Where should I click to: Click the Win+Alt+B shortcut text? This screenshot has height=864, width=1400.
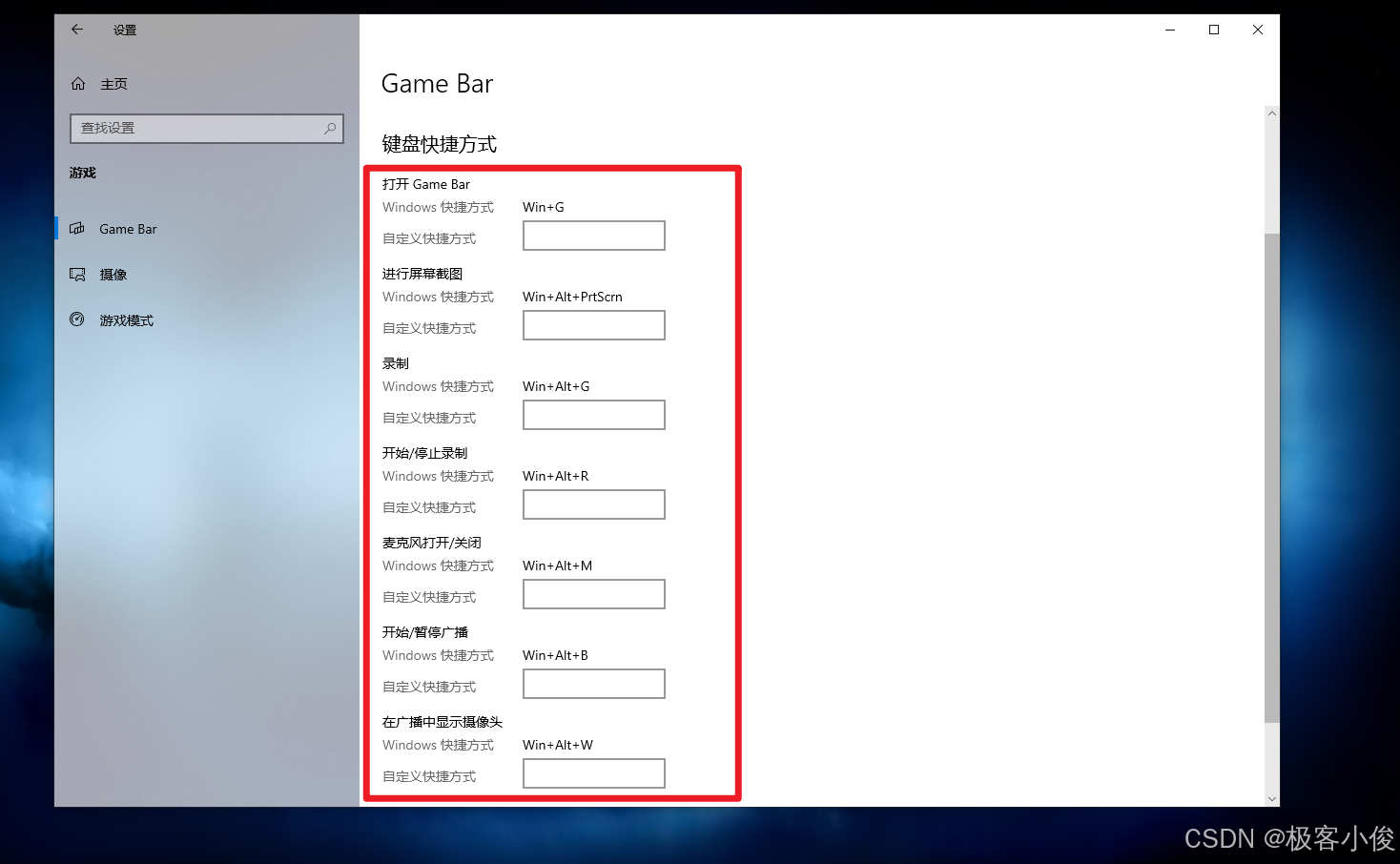point(555,655)
